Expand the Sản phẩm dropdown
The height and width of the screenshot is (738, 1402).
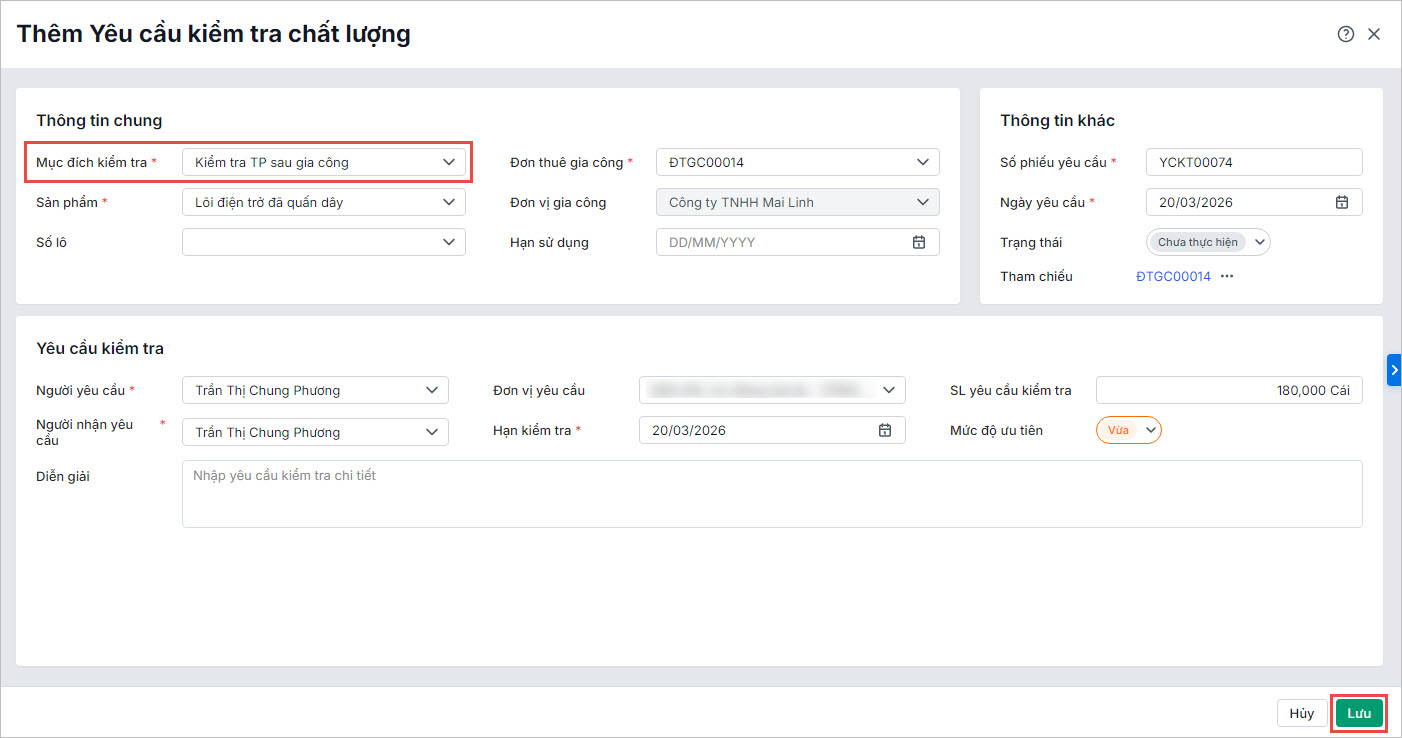click(324, 202)
